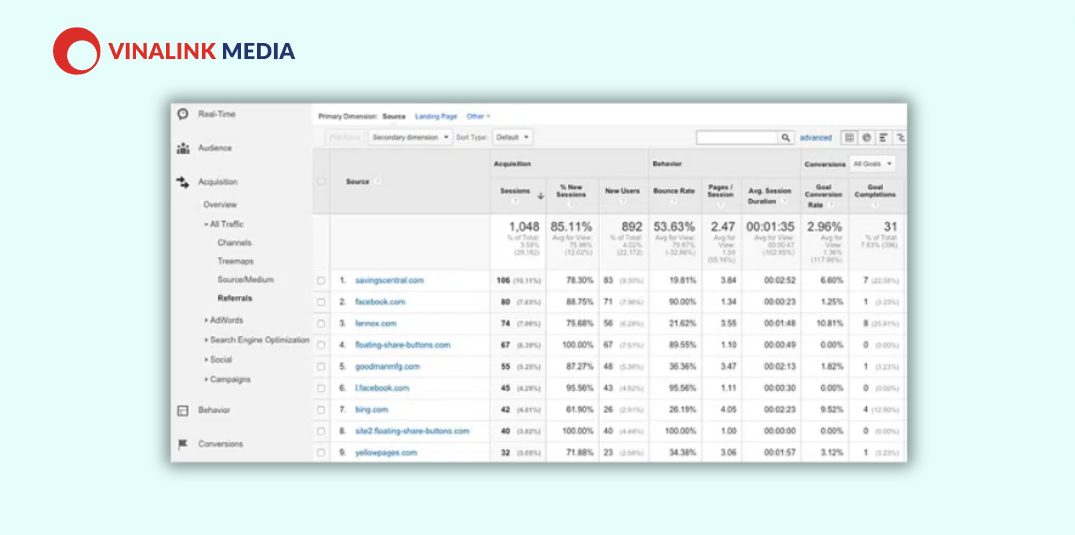Open the Overview item under Acquisition
This screenshot has height=535, width=1075.
tap(219, 204)
